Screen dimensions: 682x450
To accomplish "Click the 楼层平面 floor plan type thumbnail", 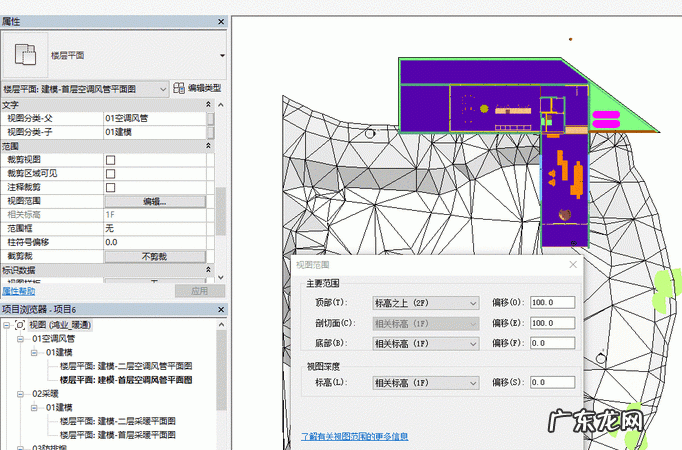I will [x=25, y=54].
